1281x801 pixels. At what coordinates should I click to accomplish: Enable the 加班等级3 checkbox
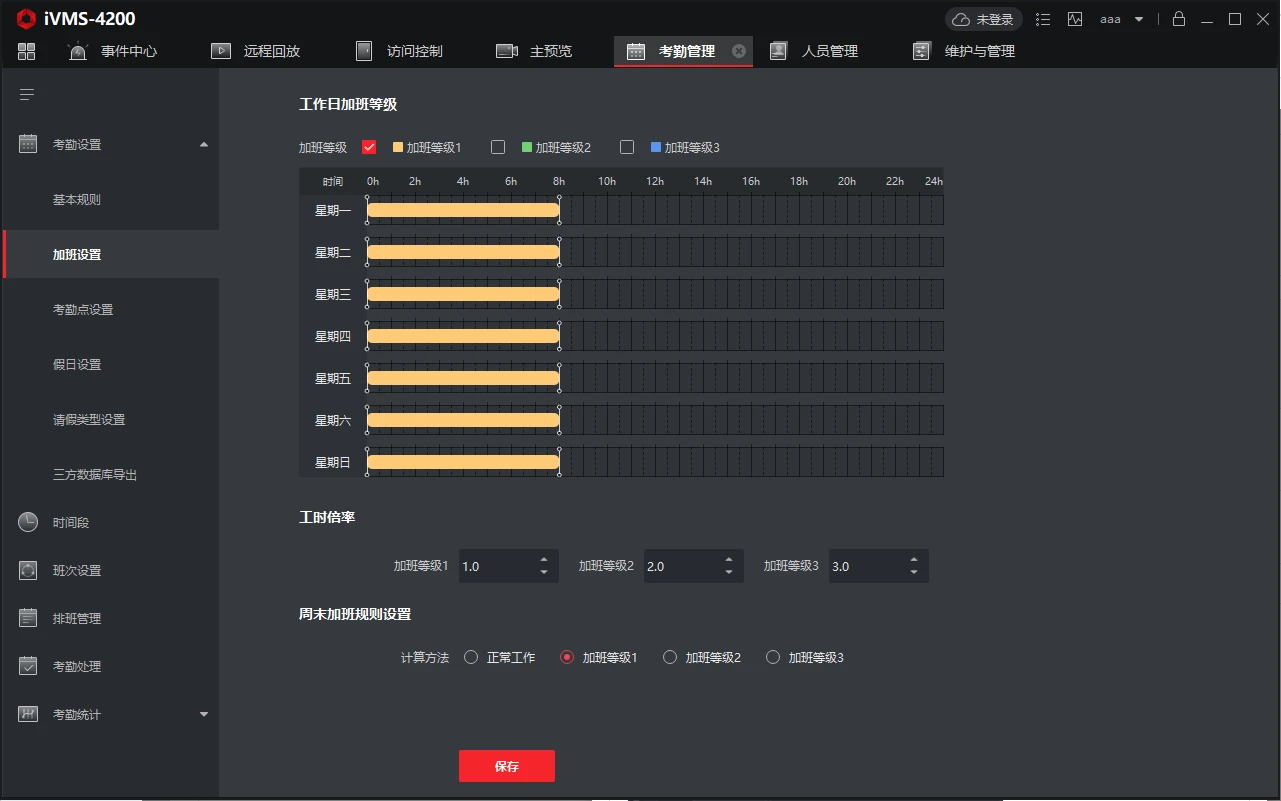(x=627, y=147)
